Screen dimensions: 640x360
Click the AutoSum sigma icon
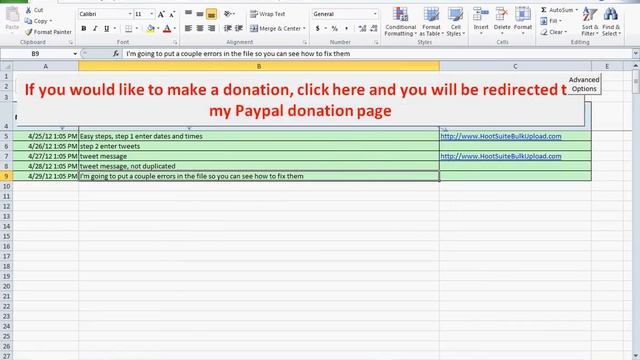point(544,10)
